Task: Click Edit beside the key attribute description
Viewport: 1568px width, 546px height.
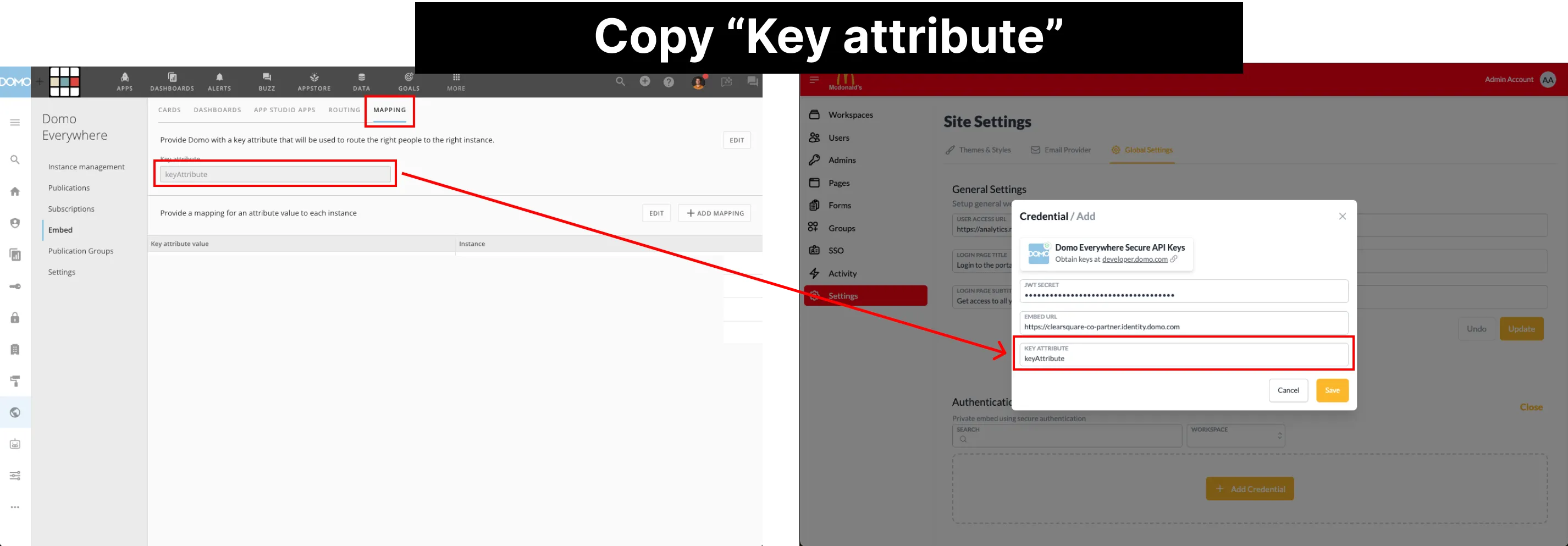Action: (737, 140)
